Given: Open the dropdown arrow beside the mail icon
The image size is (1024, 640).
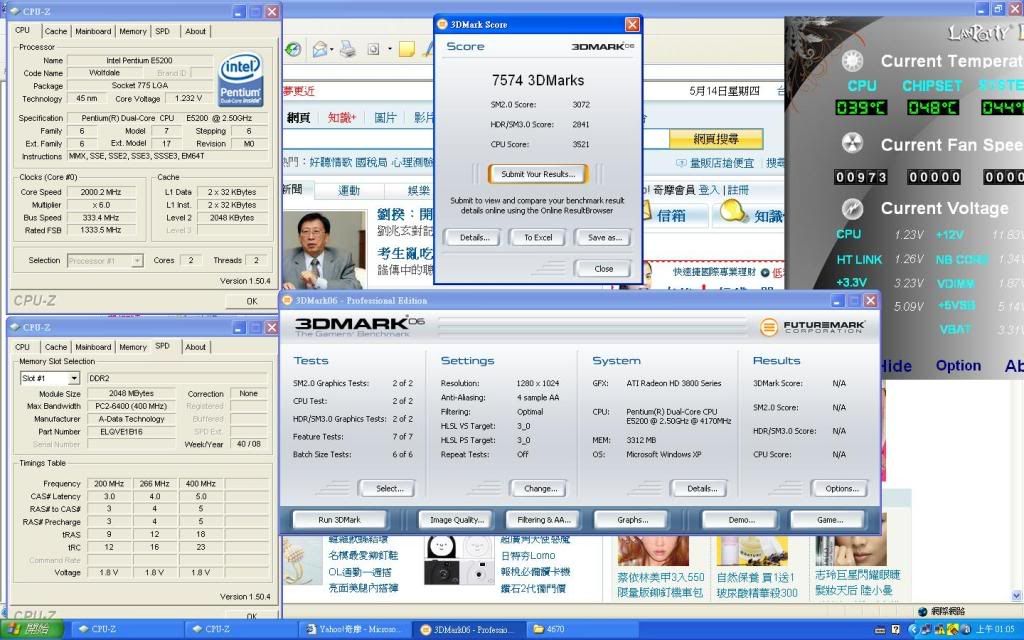Looking at the screenshot, I should pyautogui.click(x=332, y=50).
